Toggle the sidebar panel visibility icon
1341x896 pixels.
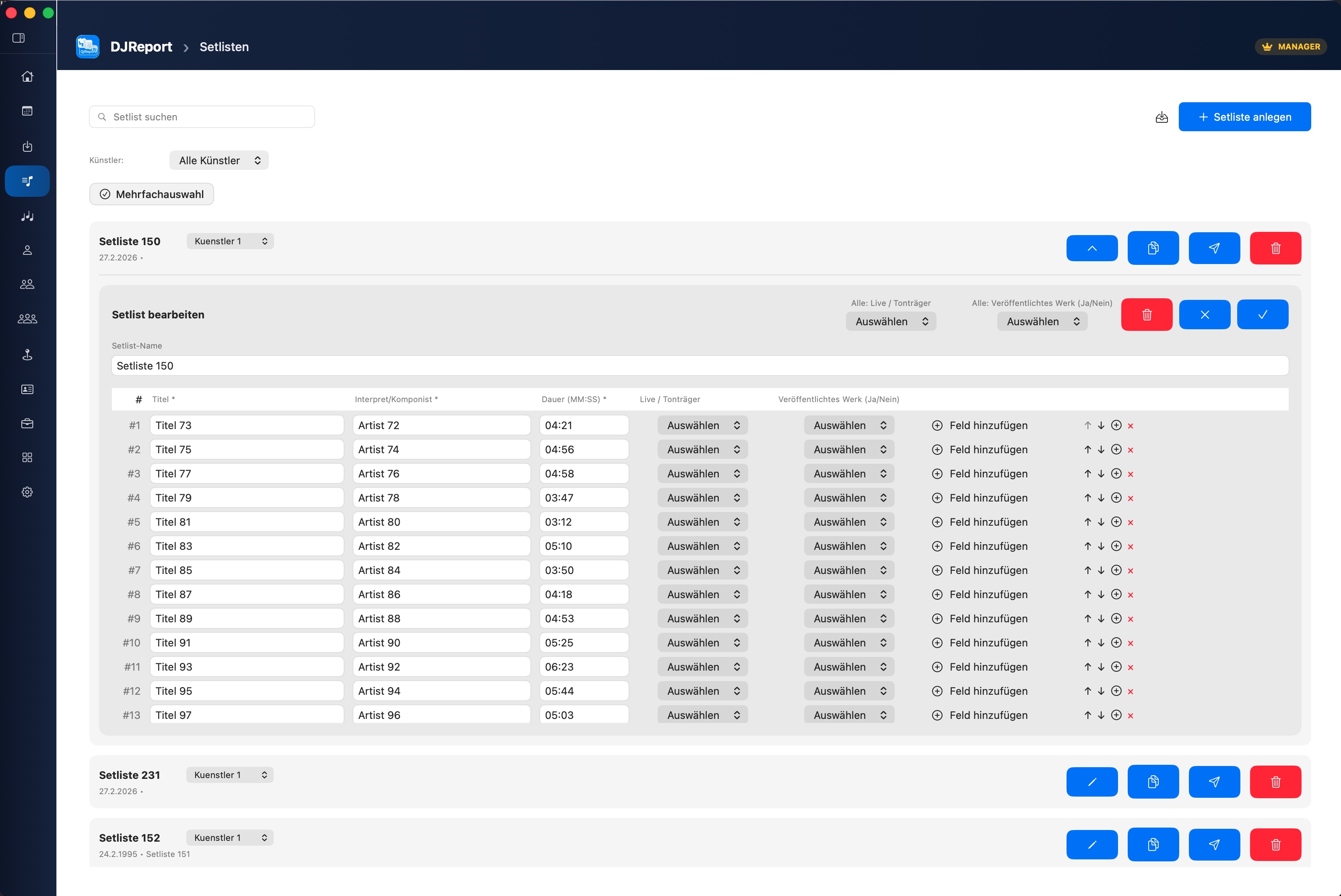click(18, 38)
